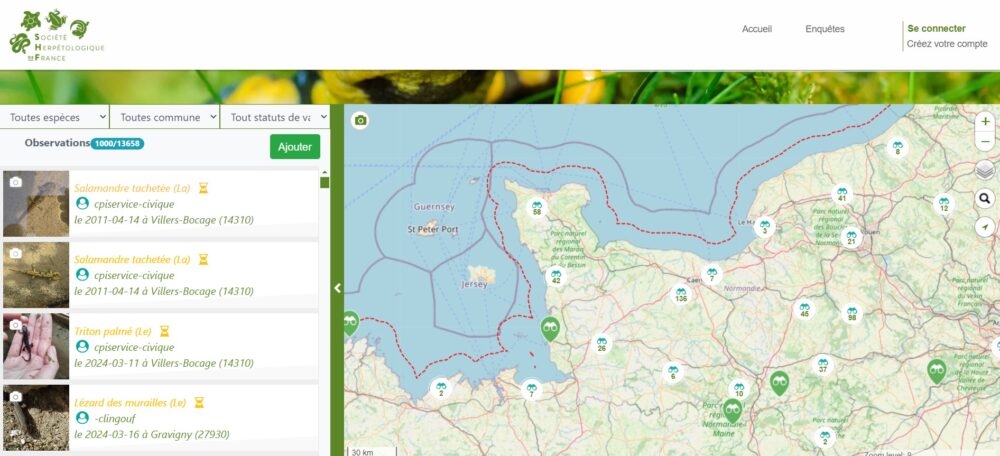Open the Toutes commune dropdown

165,117
